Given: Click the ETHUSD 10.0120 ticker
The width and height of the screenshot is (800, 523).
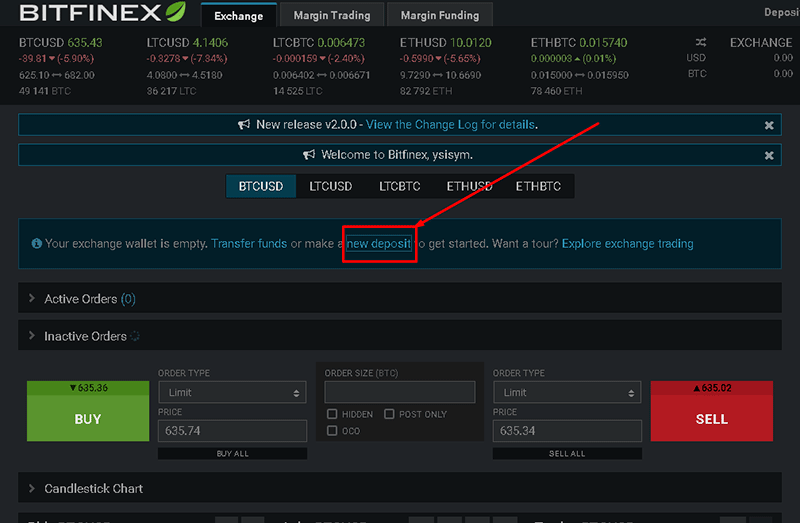Looking at the screenshot, I should tap(445, 42).
